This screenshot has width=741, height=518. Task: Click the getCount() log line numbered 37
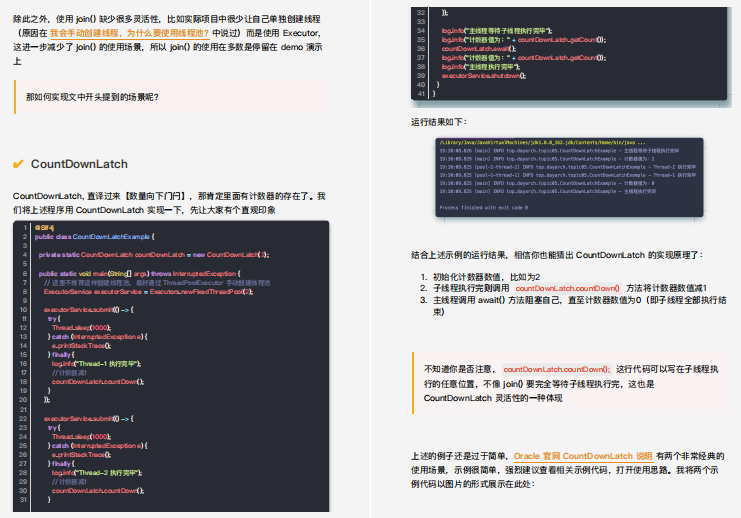(524, 58)
